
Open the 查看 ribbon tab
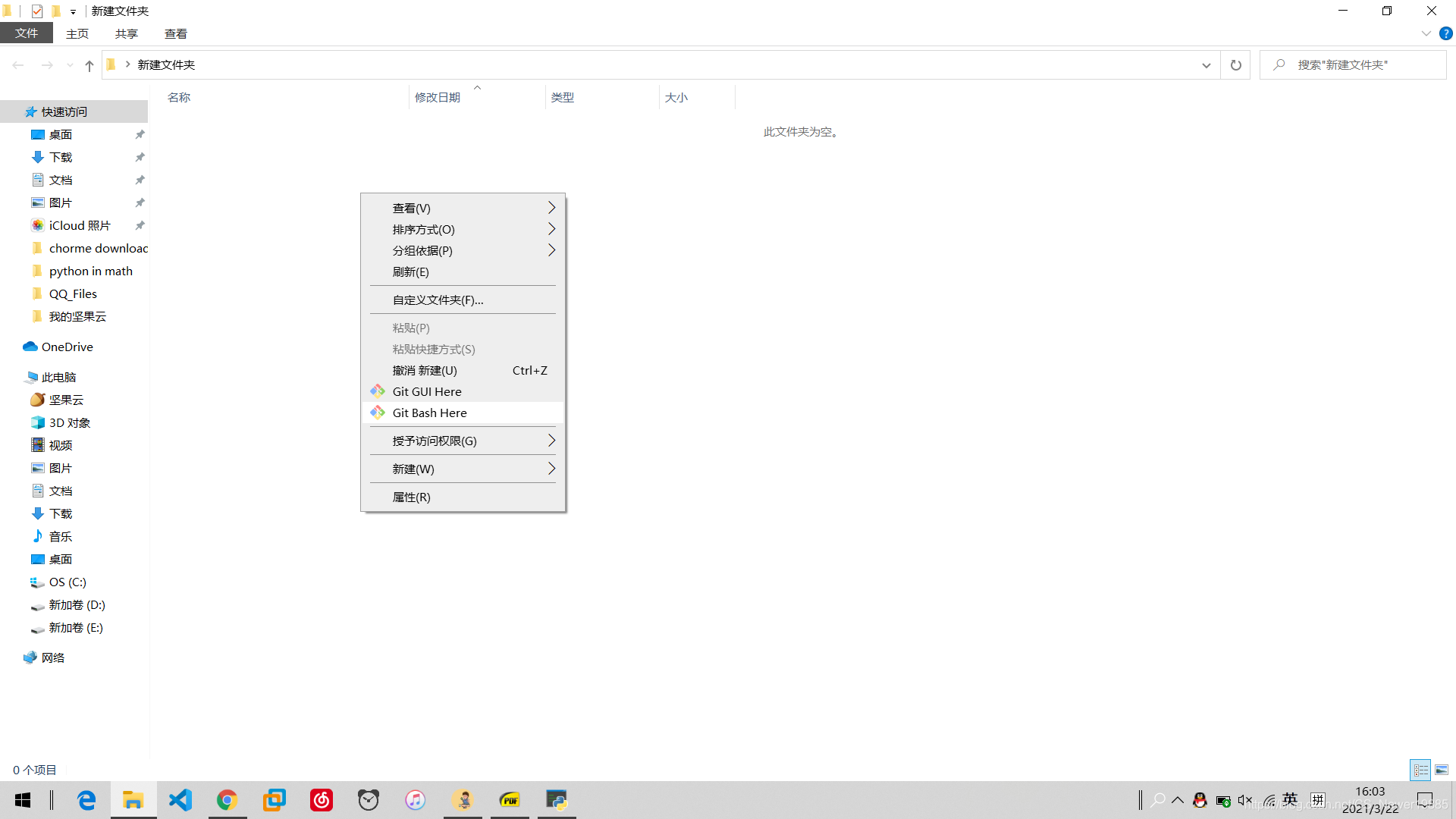coord(175,33)
